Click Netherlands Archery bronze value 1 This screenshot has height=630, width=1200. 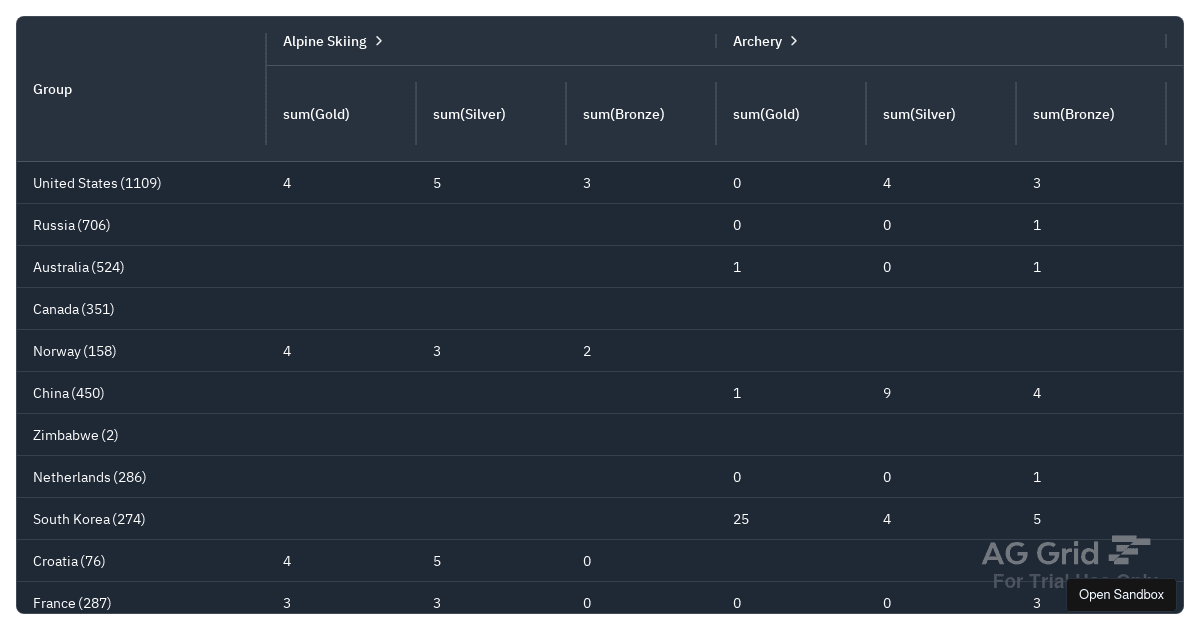click(1037, 477)
